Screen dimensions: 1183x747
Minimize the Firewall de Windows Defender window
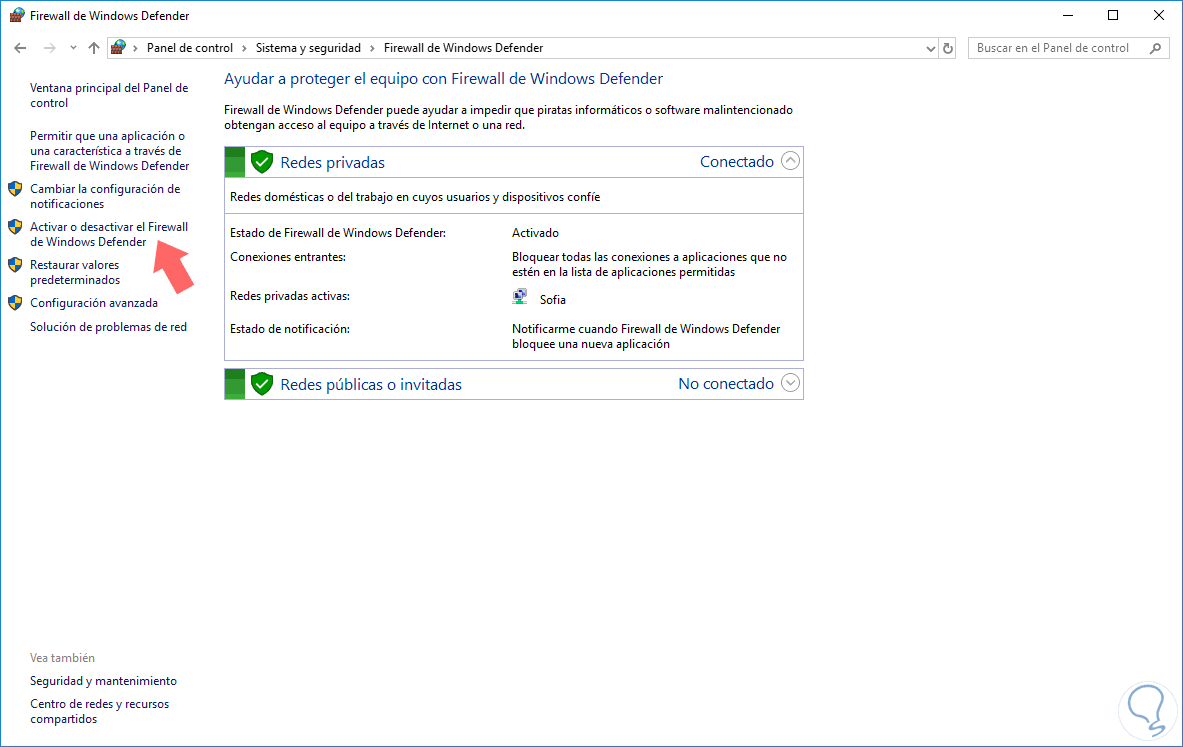pos(1068,15)
